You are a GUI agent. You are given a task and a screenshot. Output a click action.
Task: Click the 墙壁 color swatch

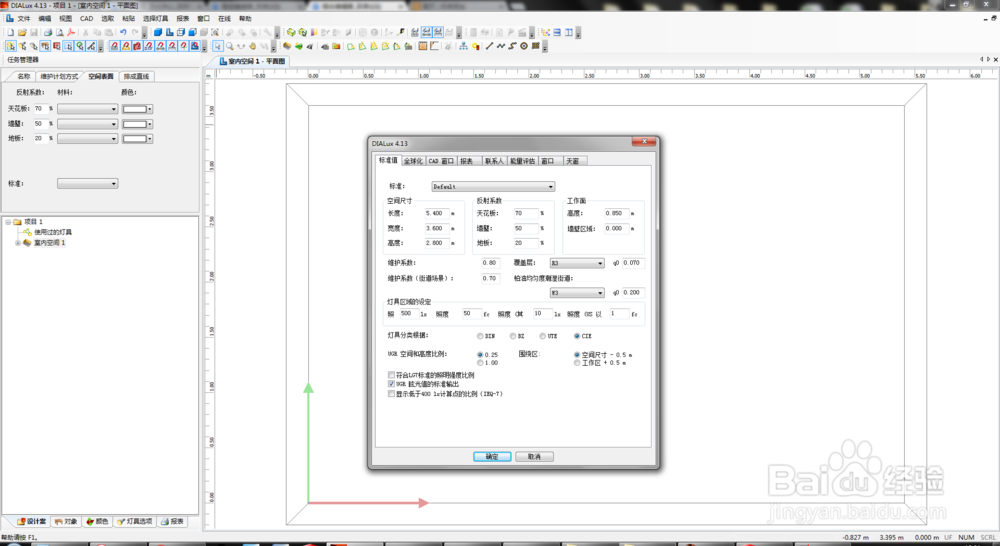point(135,124)
